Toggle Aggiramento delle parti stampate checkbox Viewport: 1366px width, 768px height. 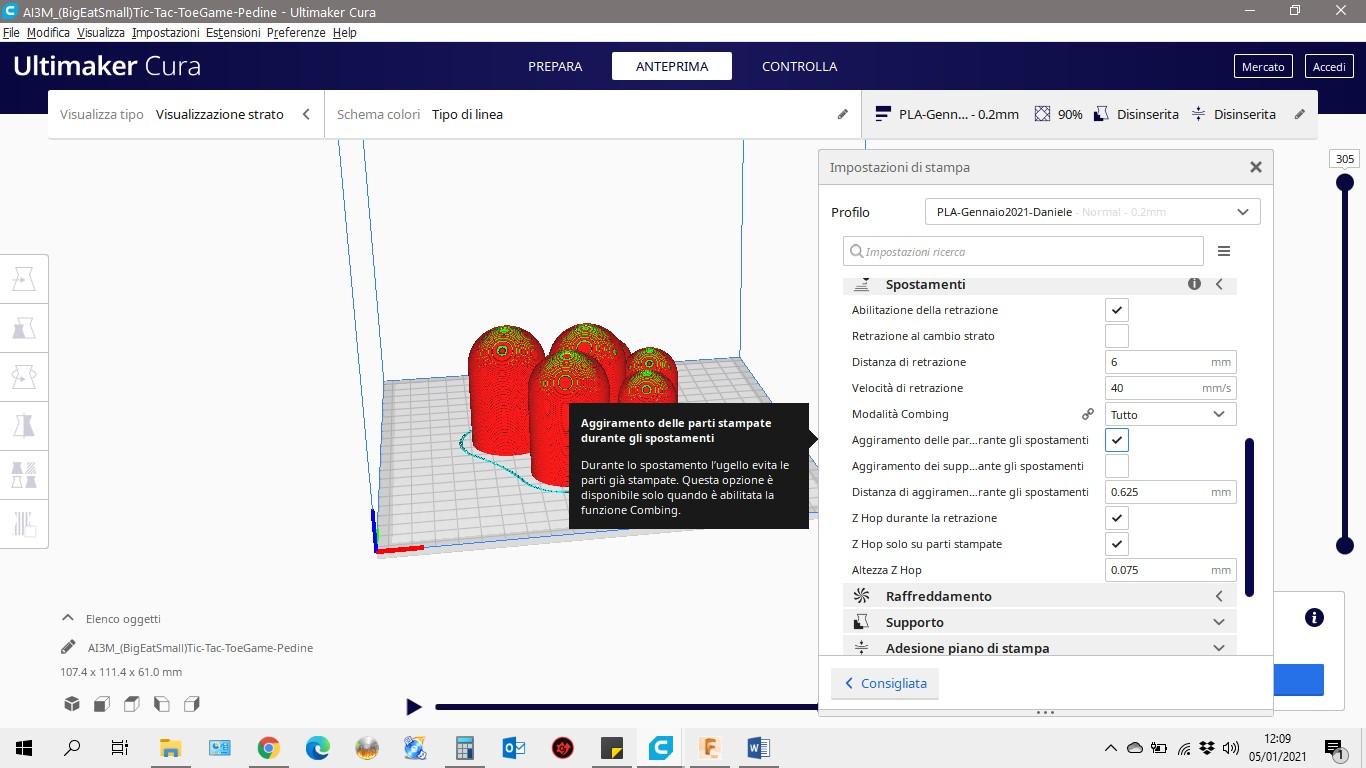(x=1117, y=440)
